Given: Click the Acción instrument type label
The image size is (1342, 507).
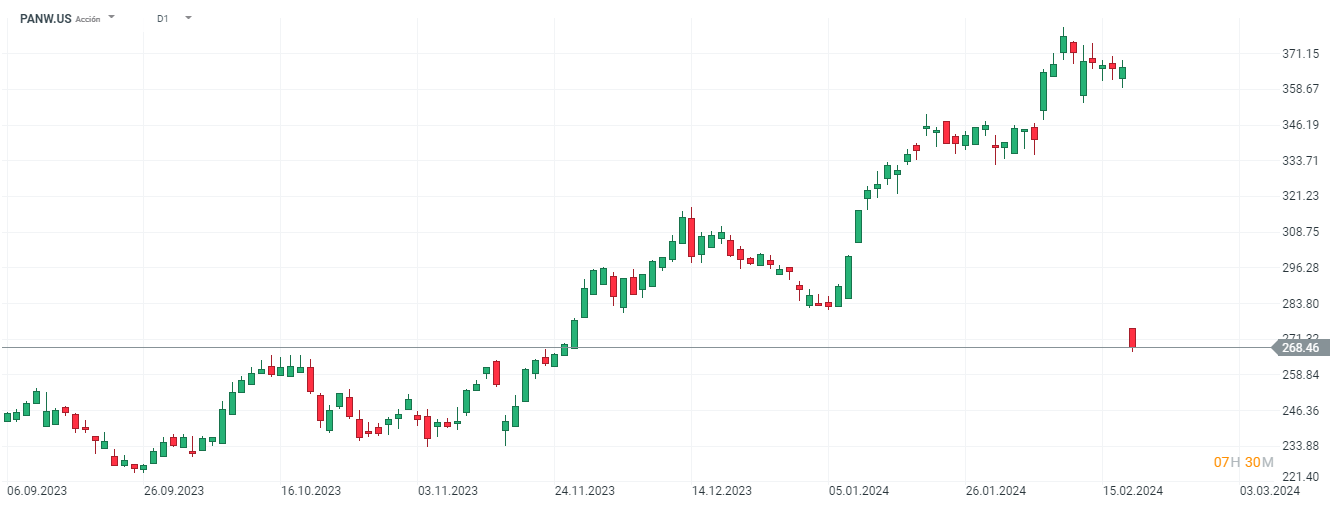Looking at the screenshot, I should click(88, 19).
